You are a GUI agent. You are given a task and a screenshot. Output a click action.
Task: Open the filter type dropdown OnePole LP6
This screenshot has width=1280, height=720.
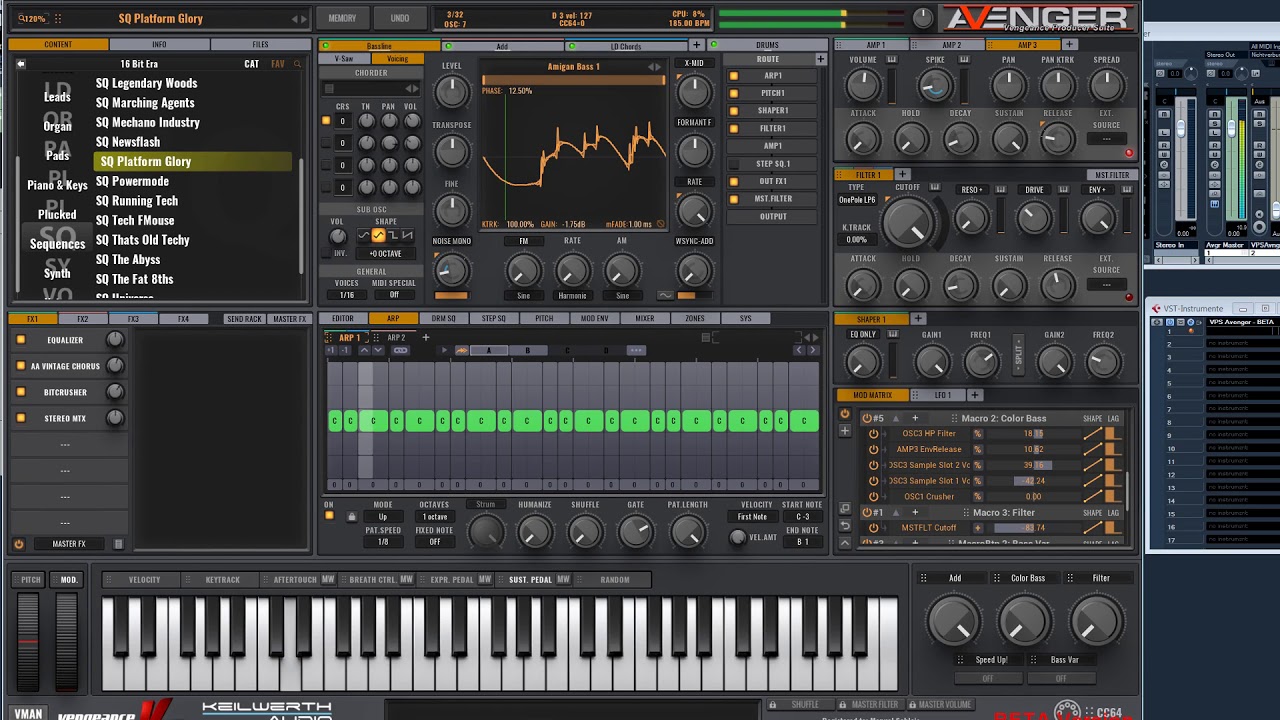coord(857,200)
